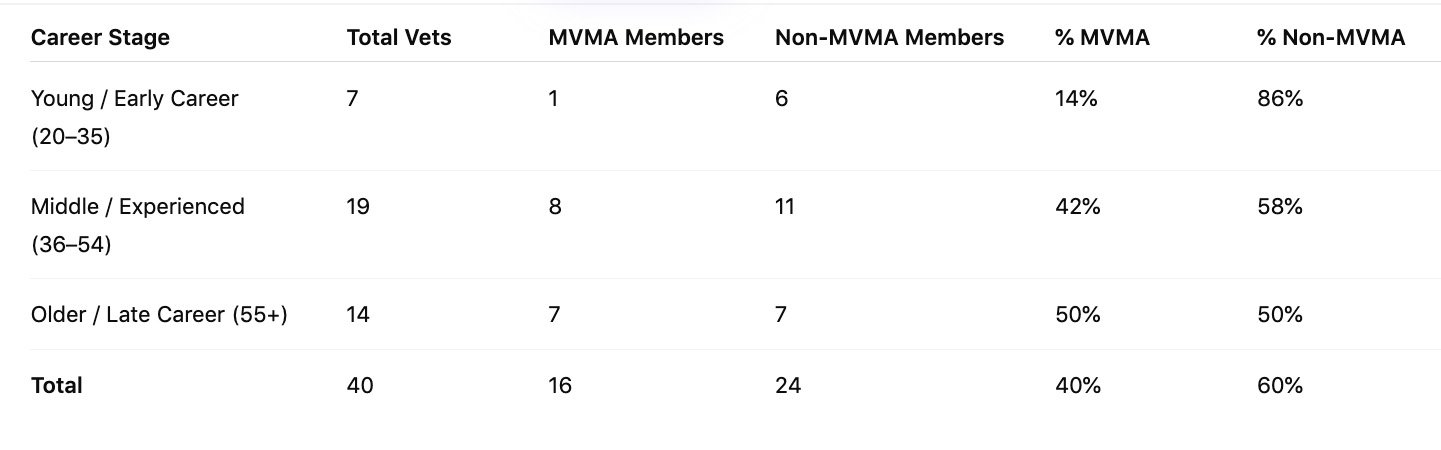
Task: Select the Older / Late Career row label
Action: tap(159, 315)
